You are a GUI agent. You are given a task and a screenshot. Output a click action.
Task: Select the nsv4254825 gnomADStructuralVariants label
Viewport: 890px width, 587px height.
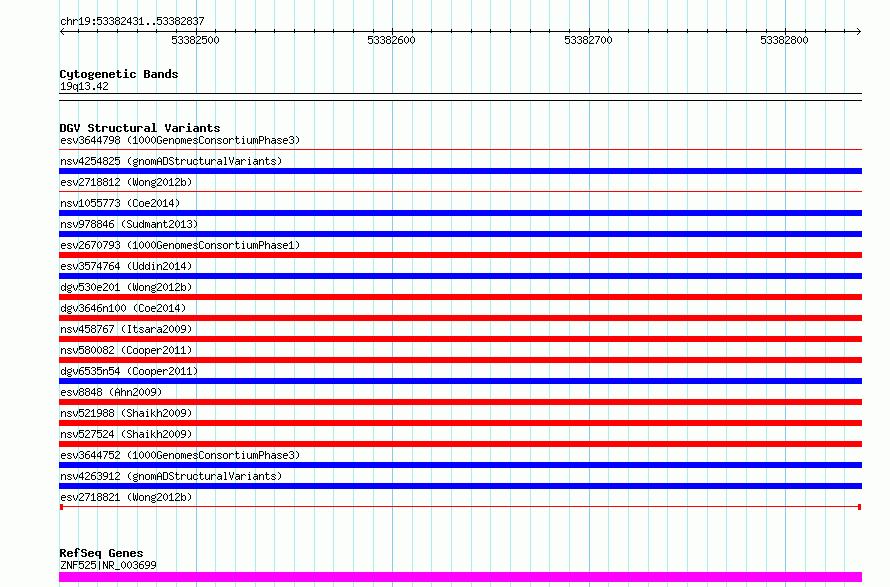pyautogui.click(x=171, y=161)
